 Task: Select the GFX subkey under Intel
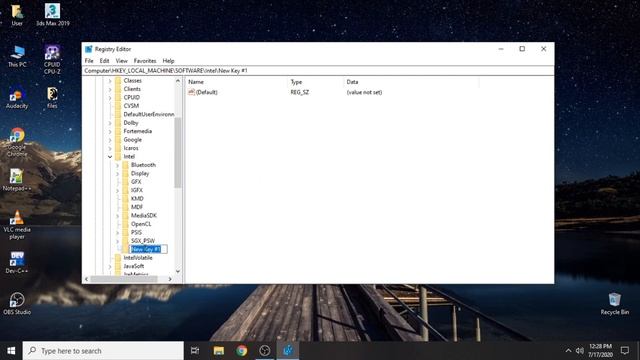tap(136, 182)
